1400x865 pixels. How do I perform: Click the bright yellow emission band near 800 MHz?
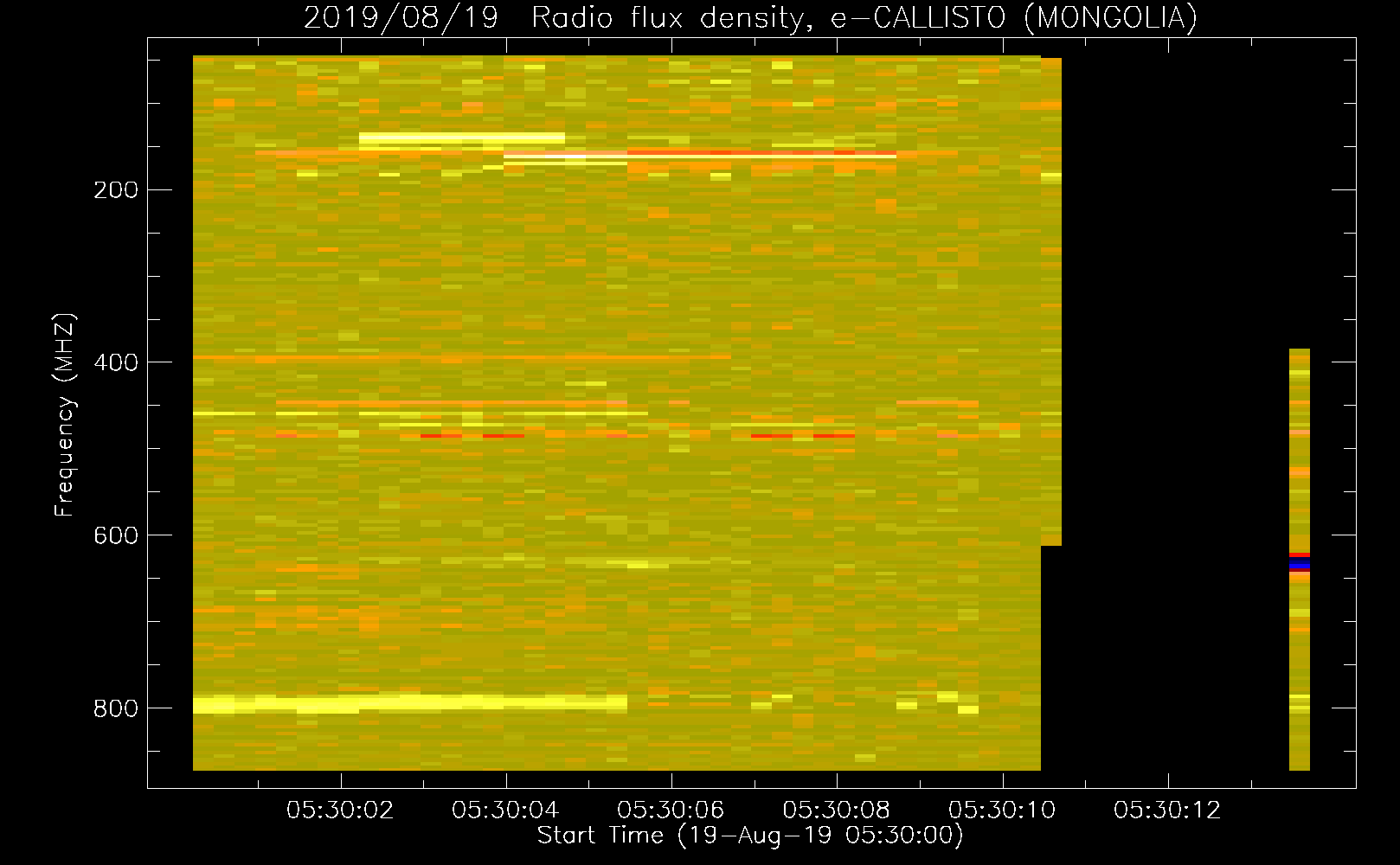pyautogui.click(x=409, y=703)
